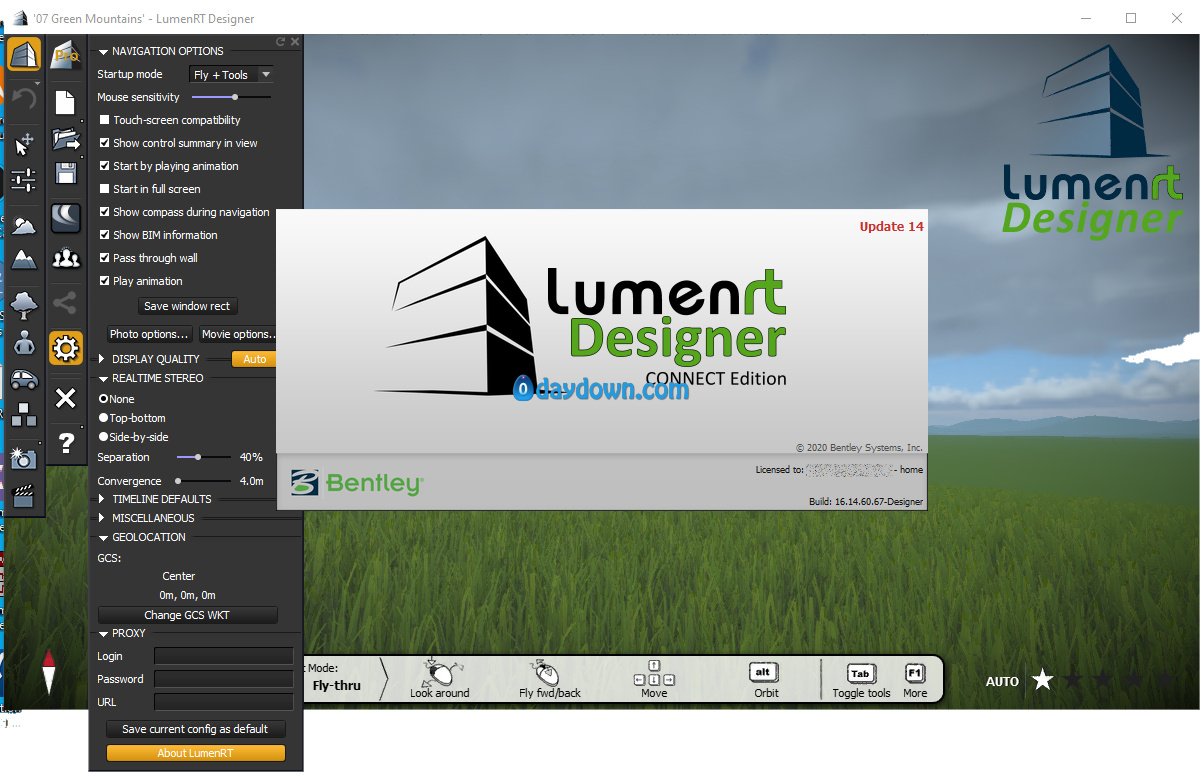Save the scene with the floppy disk icon
1202x776 pixels.
point(66,173)
